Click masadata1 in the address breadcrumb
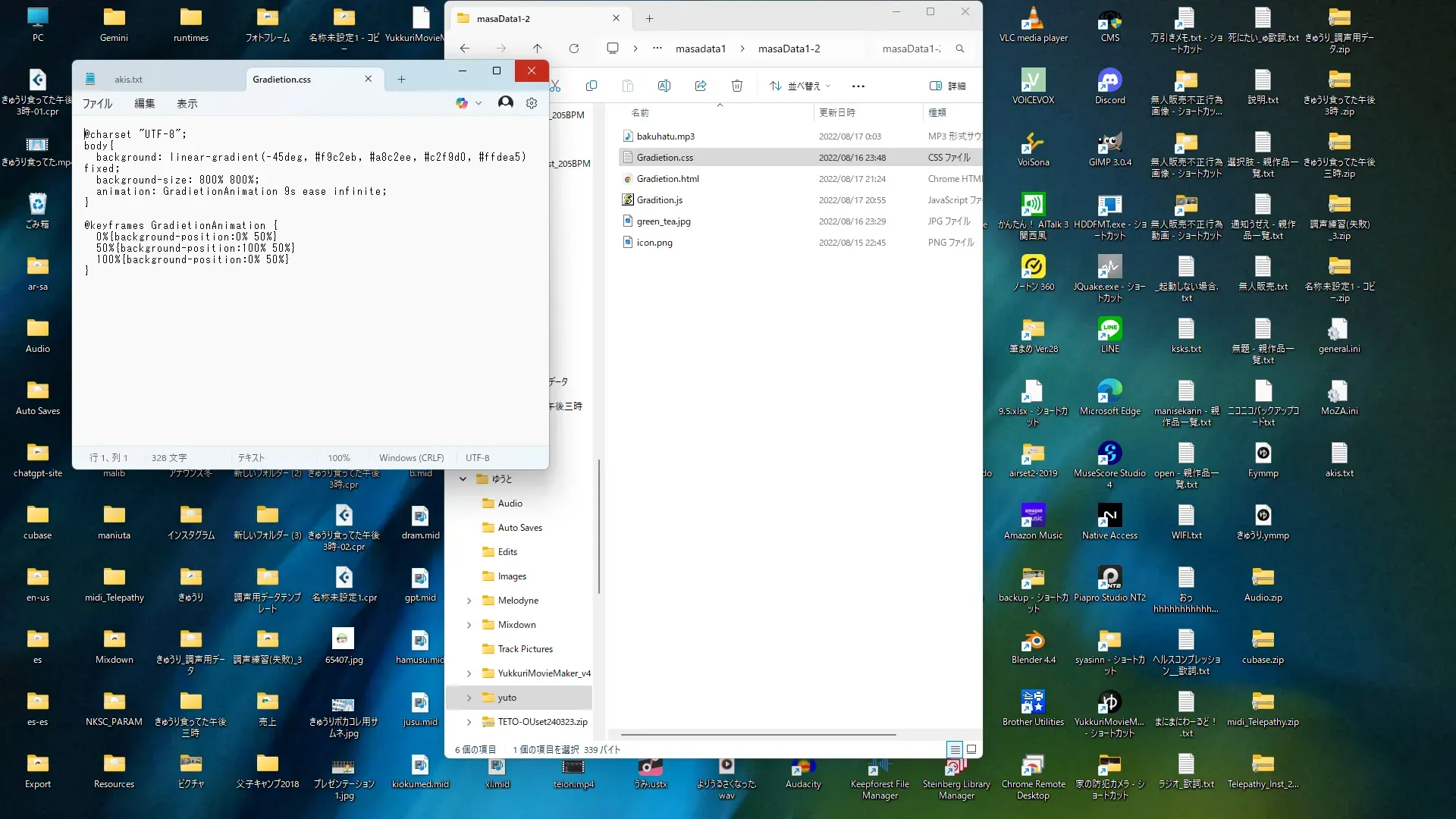 coord(700,49)
